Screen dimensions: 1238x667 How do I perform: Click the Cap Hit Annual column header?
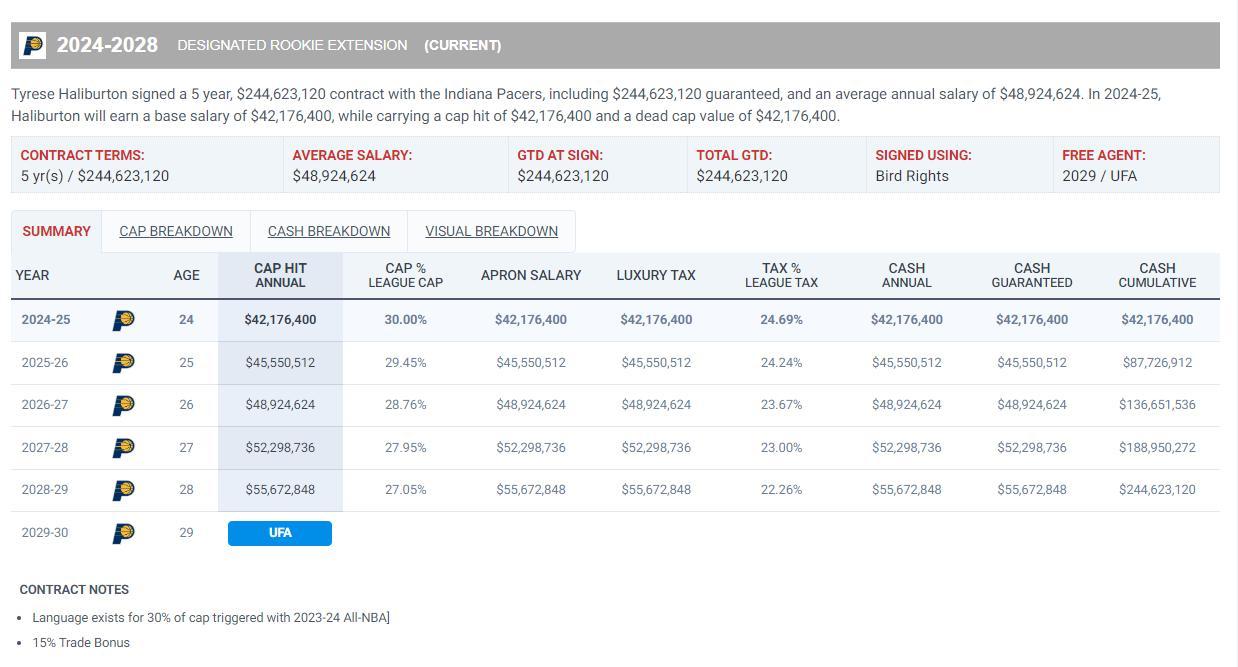(280, 275)
